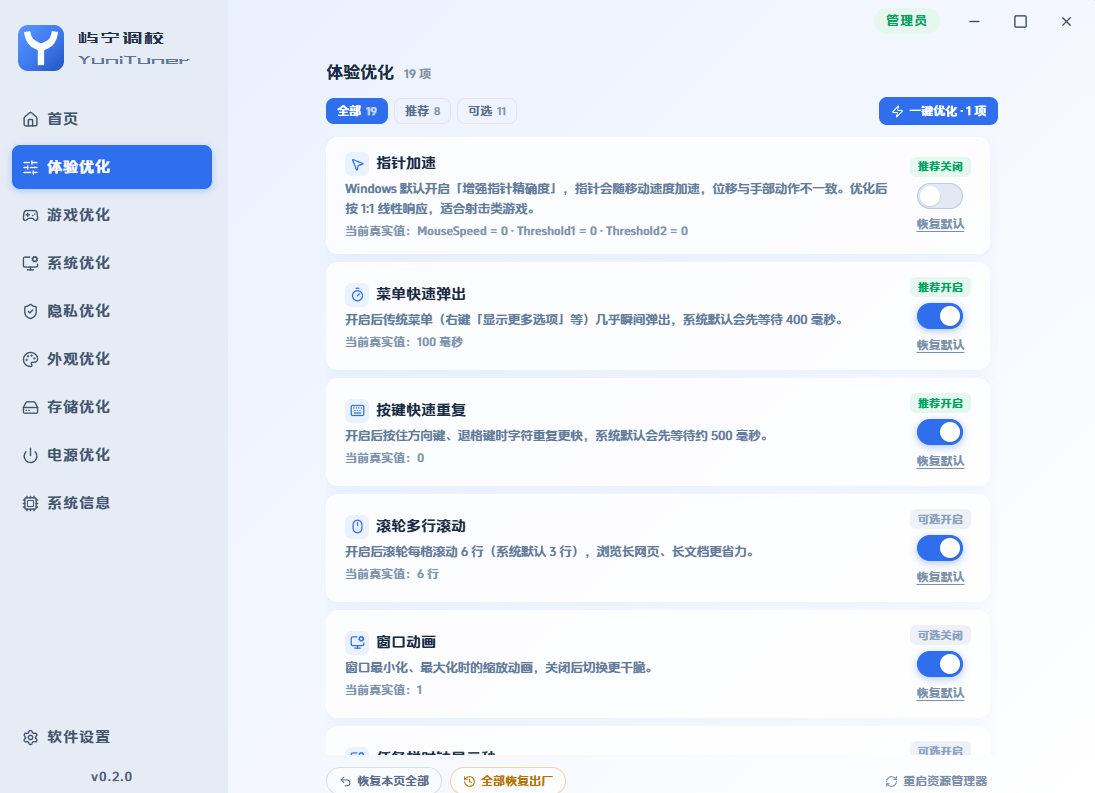Screen dimensions: 1095x793
Task: Click the 当前真实值: 100 毫秒 text
Action: tap(404, 342)
